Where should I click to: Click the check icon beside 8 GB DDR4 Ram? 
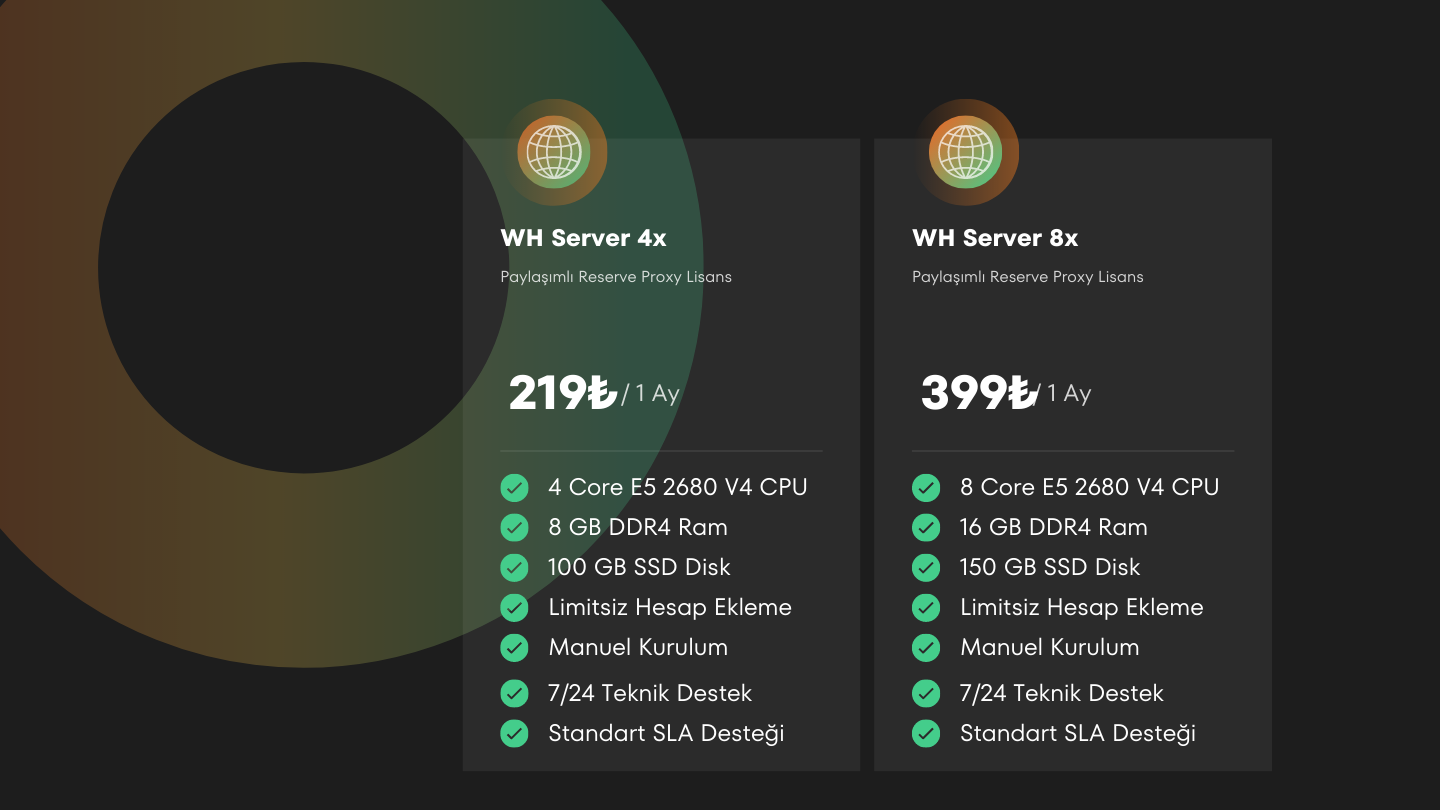(x=514, y=528)
